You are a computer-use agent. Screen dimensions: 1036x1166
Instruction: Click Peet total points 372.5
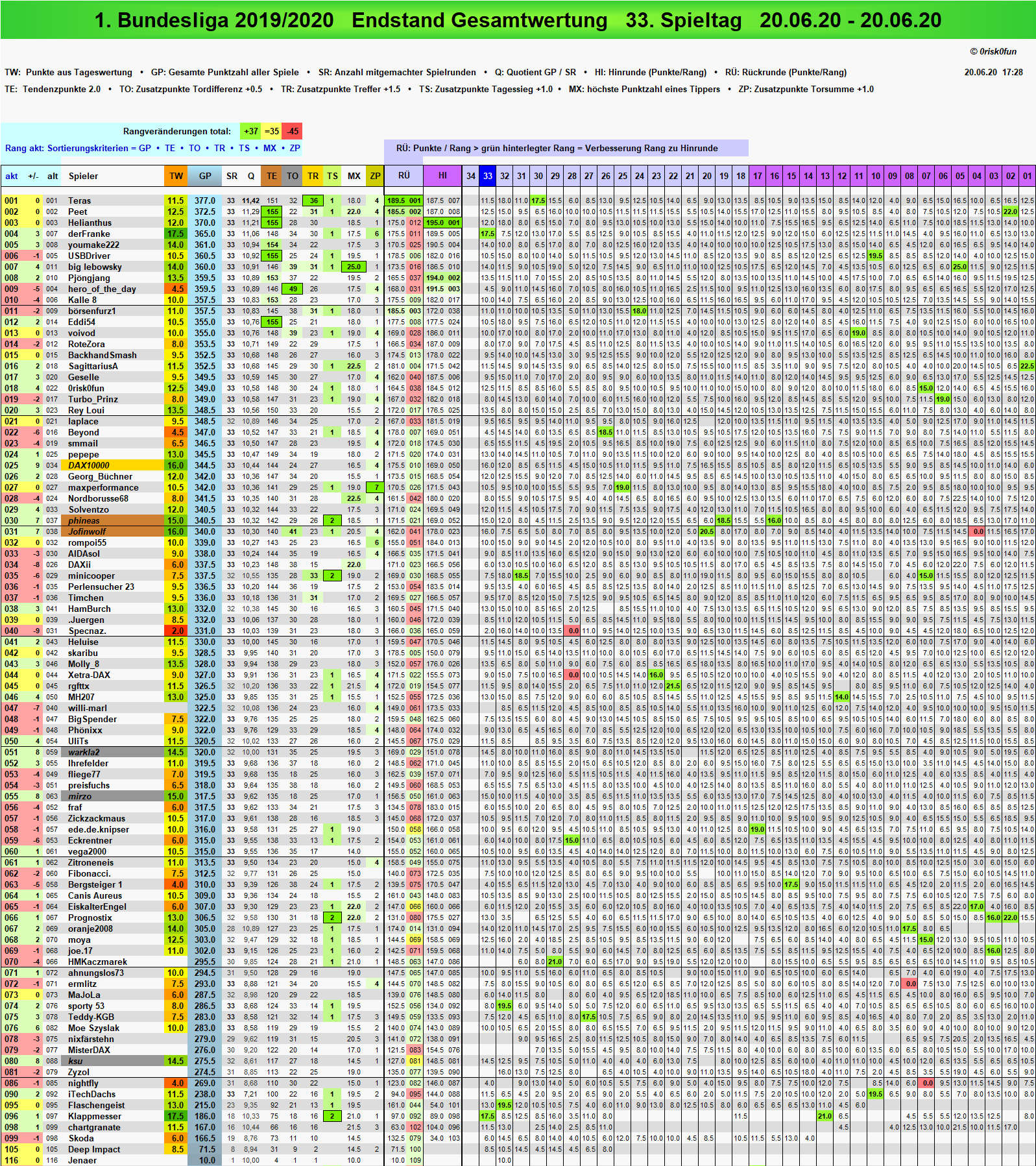coord(205,212)
